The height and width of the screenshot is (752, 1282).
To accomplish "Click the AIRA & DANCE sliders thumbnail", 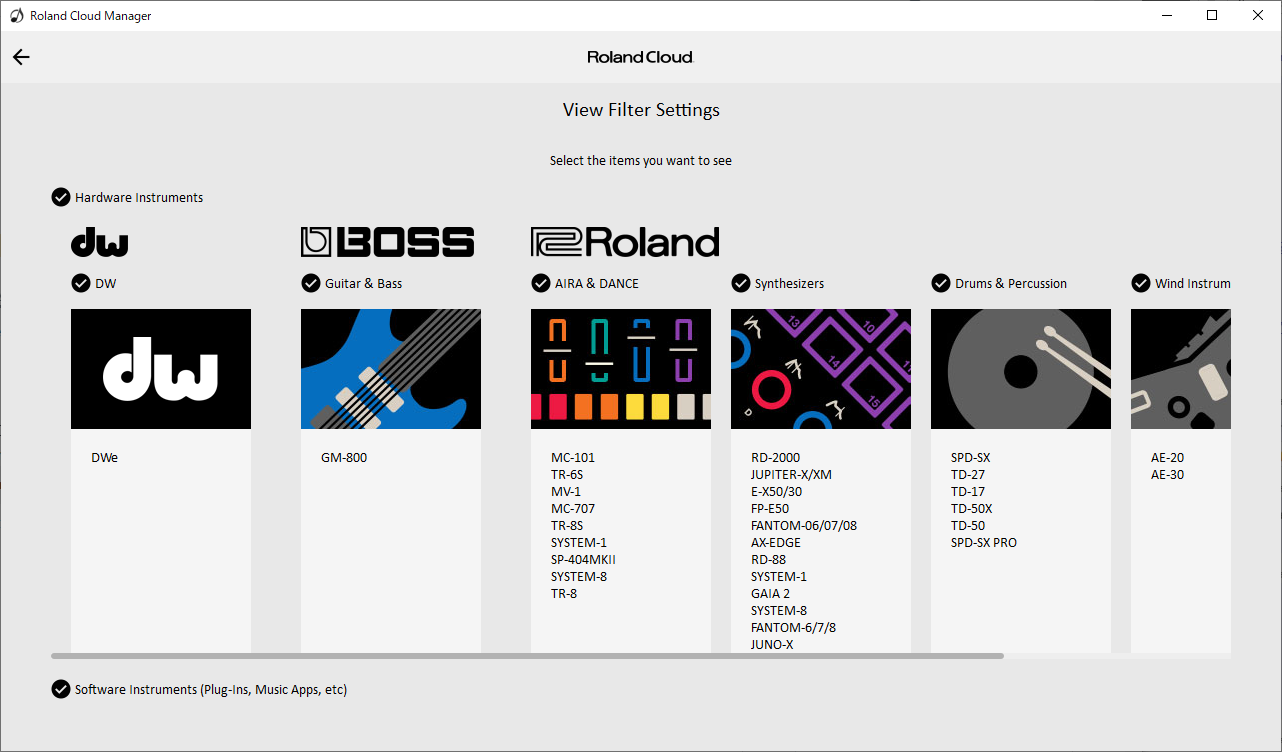I will tap(621, 369).
